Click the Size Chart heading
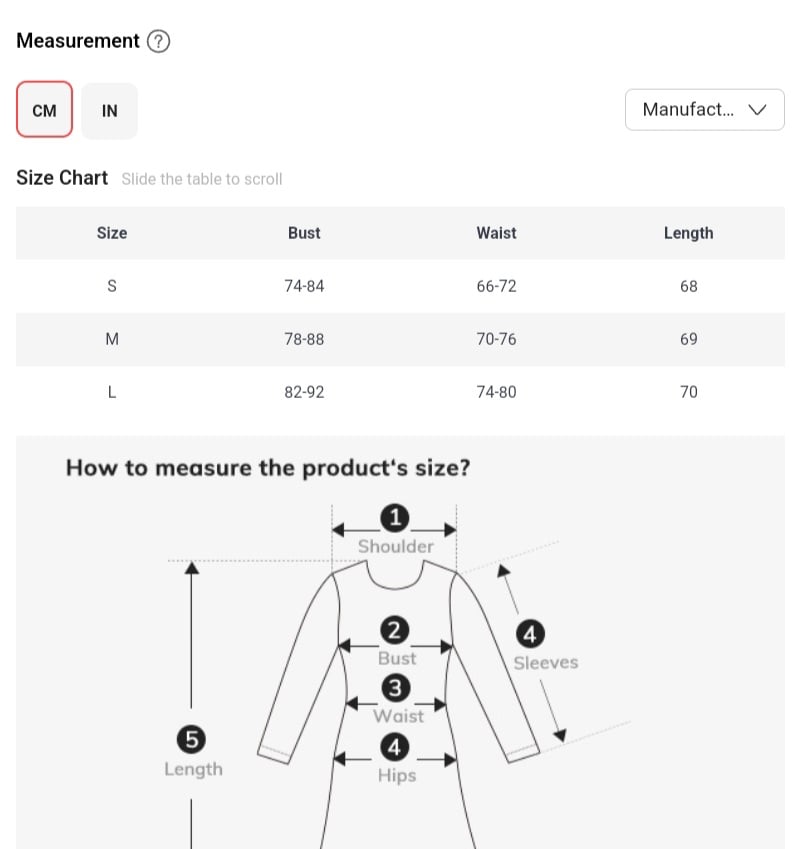The height and width of the screenshot is (849, 800). point(62,178)
